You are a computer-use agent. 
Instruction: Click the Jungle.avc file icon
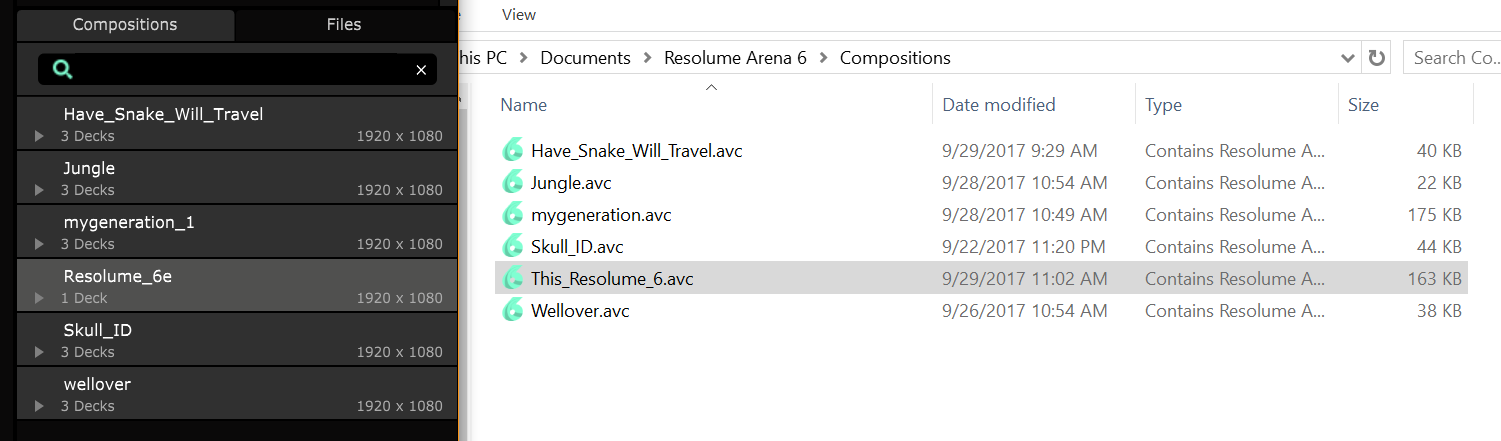click(x=513, y=183)
